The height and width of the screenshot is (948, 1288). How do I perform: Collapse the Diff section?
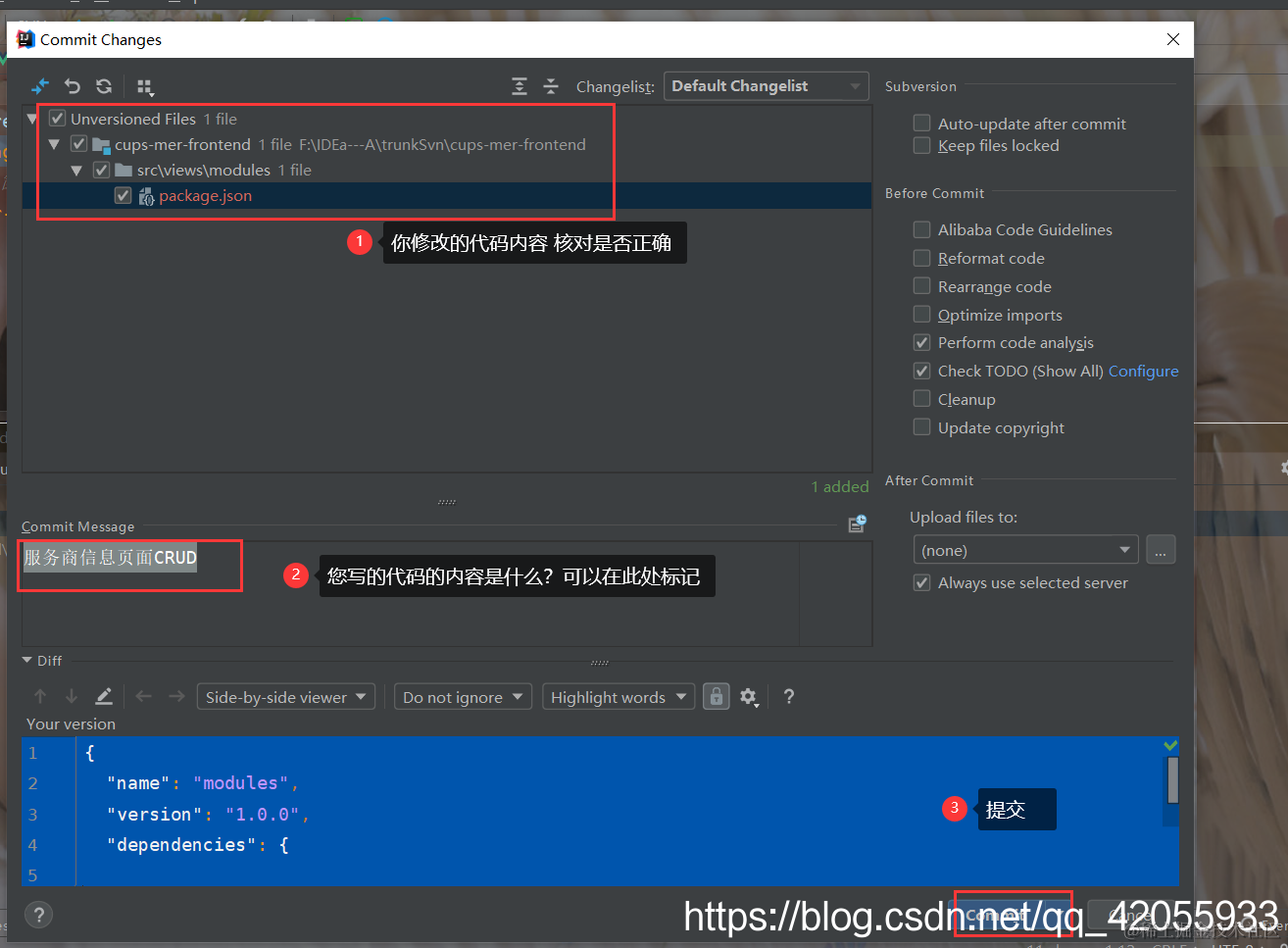click(27, 661)
